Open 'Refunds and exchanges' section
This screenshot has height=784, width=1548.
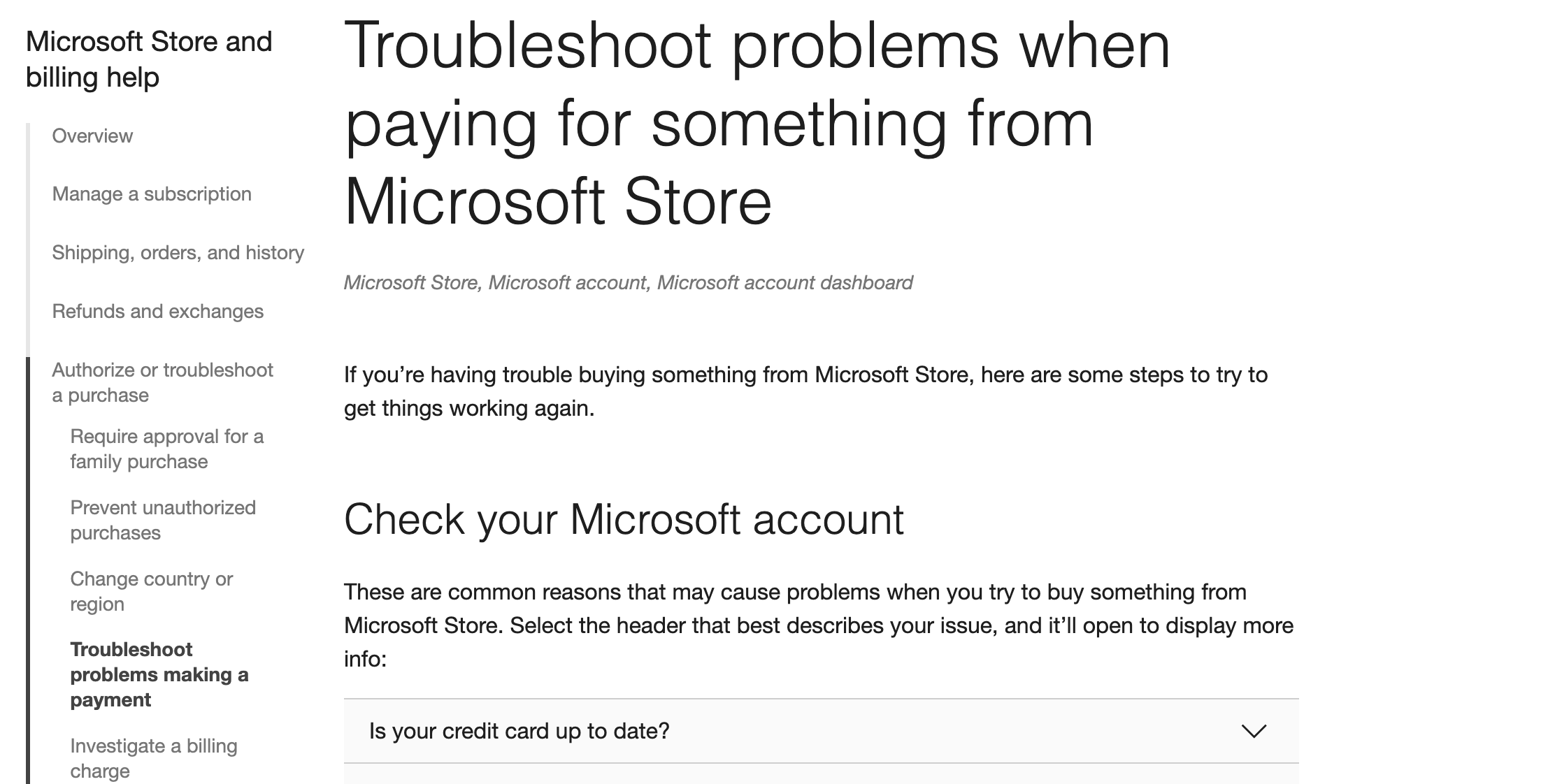click(x=159, y=311)
